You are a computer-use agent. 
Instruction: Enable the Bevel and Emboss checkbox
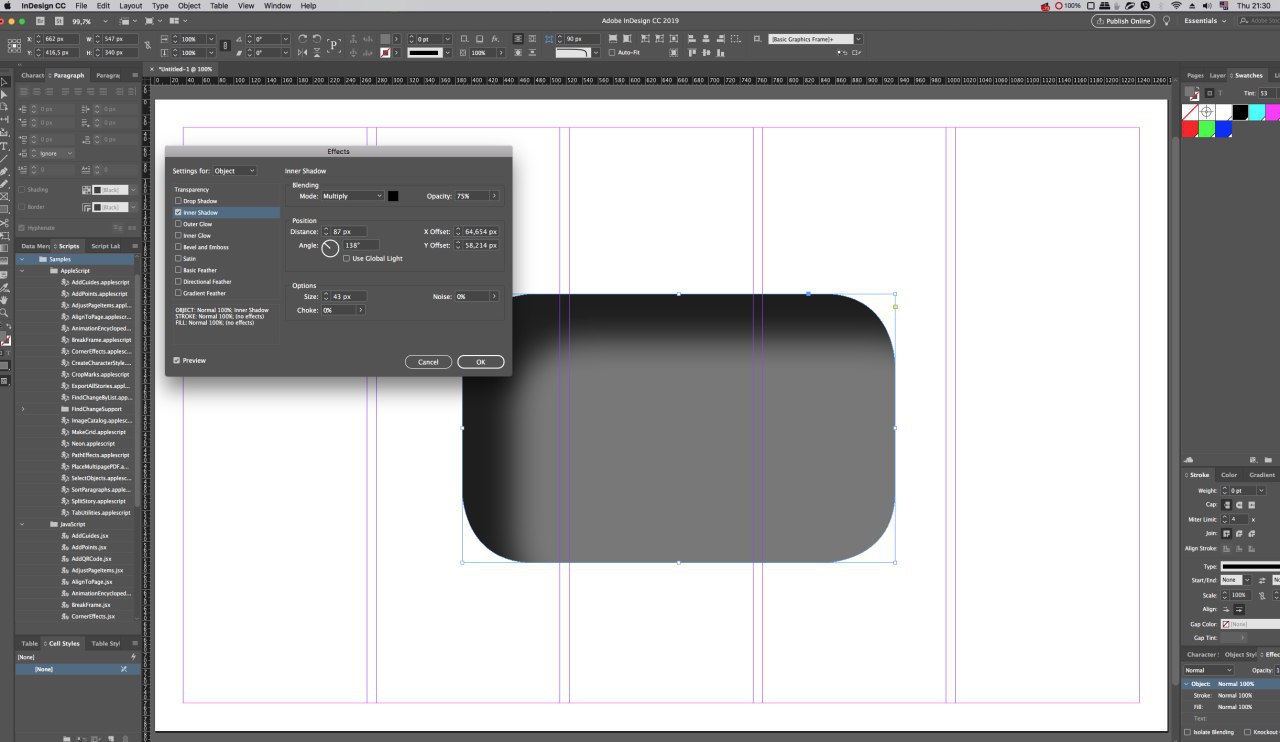point(178,247)
